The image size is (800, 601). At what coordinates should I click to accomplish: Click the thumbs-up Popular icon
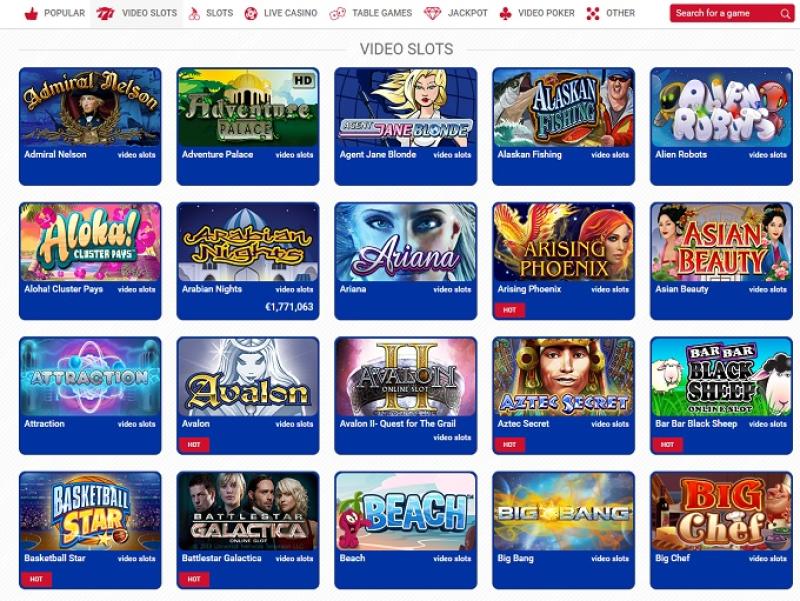tap(31, 14)
